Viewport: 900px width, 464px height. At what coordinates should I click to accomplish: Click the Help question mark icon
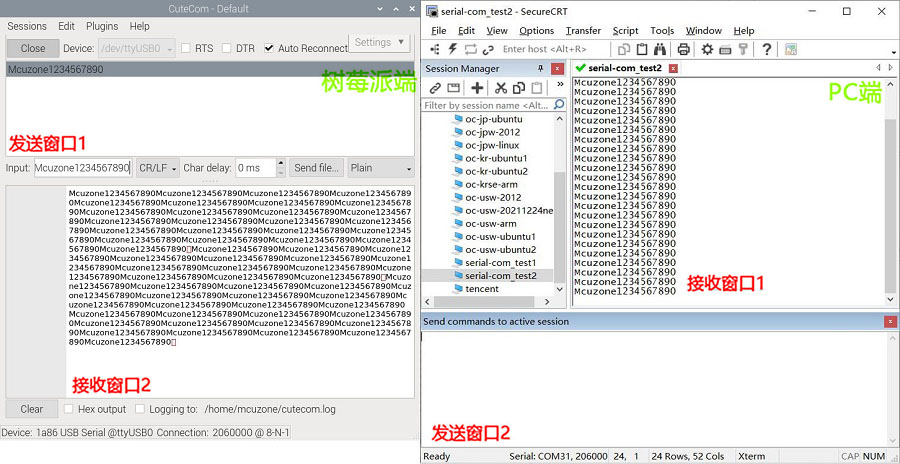click(x=766, y=49)
